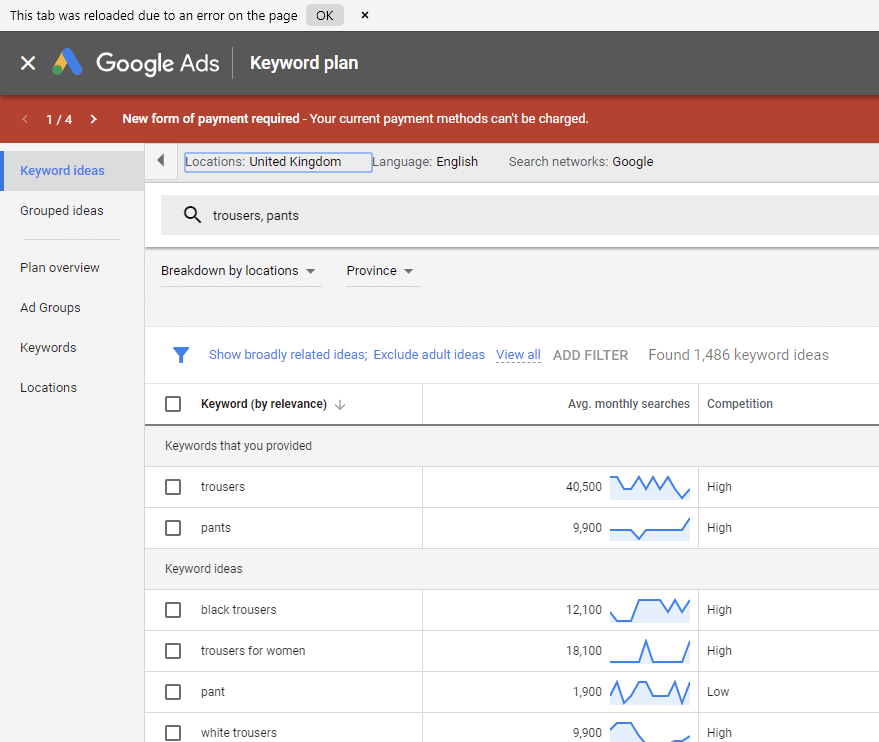Check the 'trousers' keyword checkbox
Screen dimensions: 879x742
(173, 487)
